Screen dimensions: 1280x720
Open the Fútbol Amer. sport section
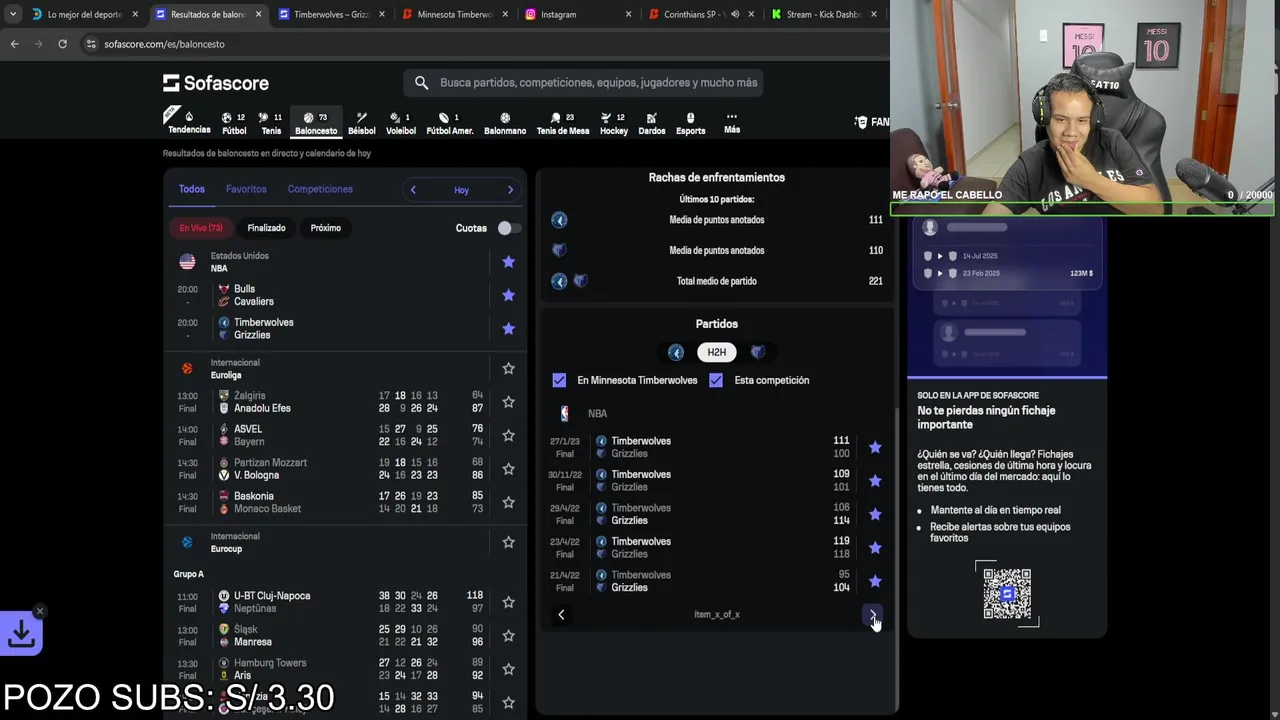pyautogui.click(x=450, y=123)
